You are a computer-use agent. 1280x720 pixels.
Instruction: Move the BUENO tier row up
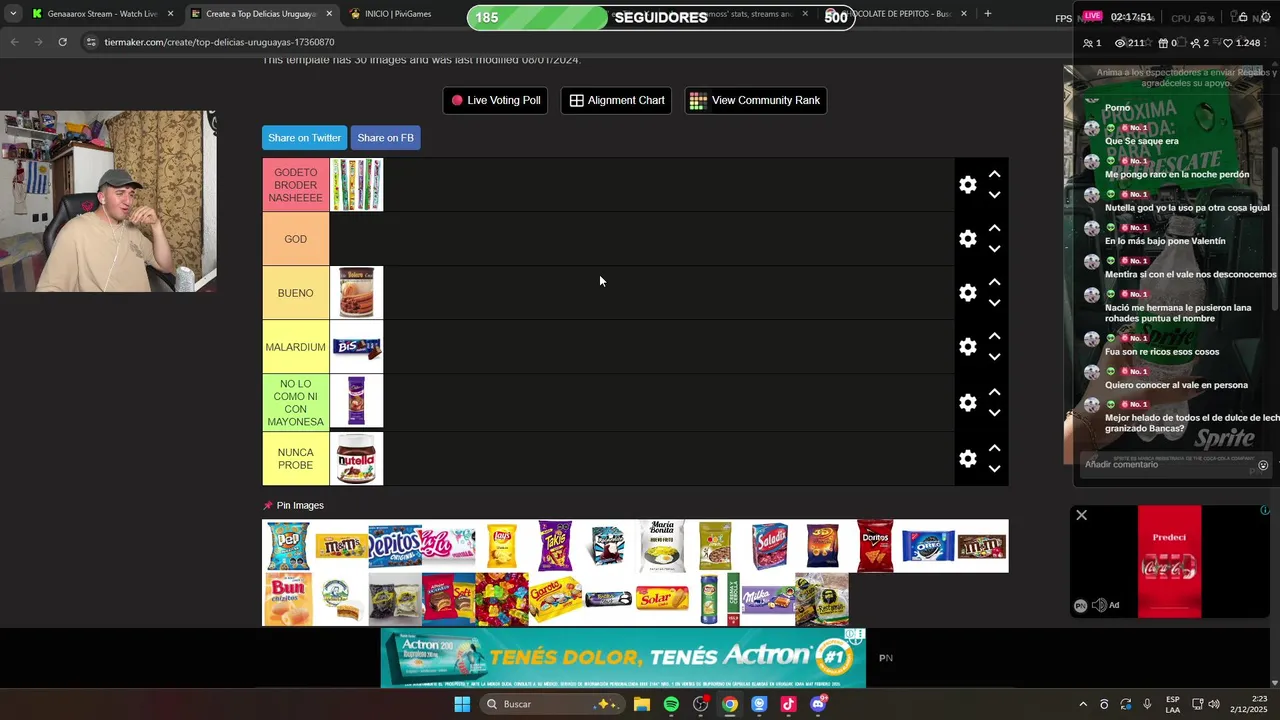pos(994,282)
